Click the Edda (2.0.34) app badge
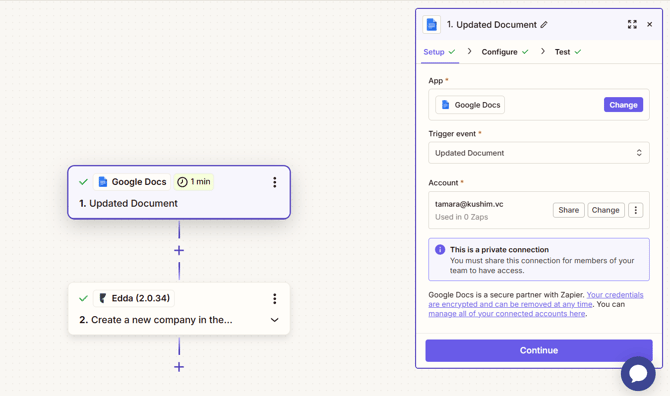Viewport: 670px width, 396px height. pyautogui.click(x=134, y=298)
